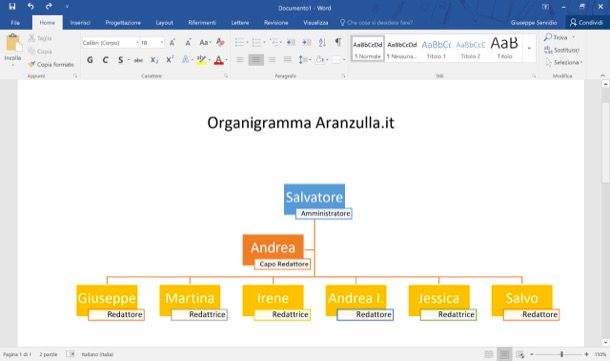This screenshot has height=361, width=610.
Task: Select the Salvatore organigram box
Action: 314,198
